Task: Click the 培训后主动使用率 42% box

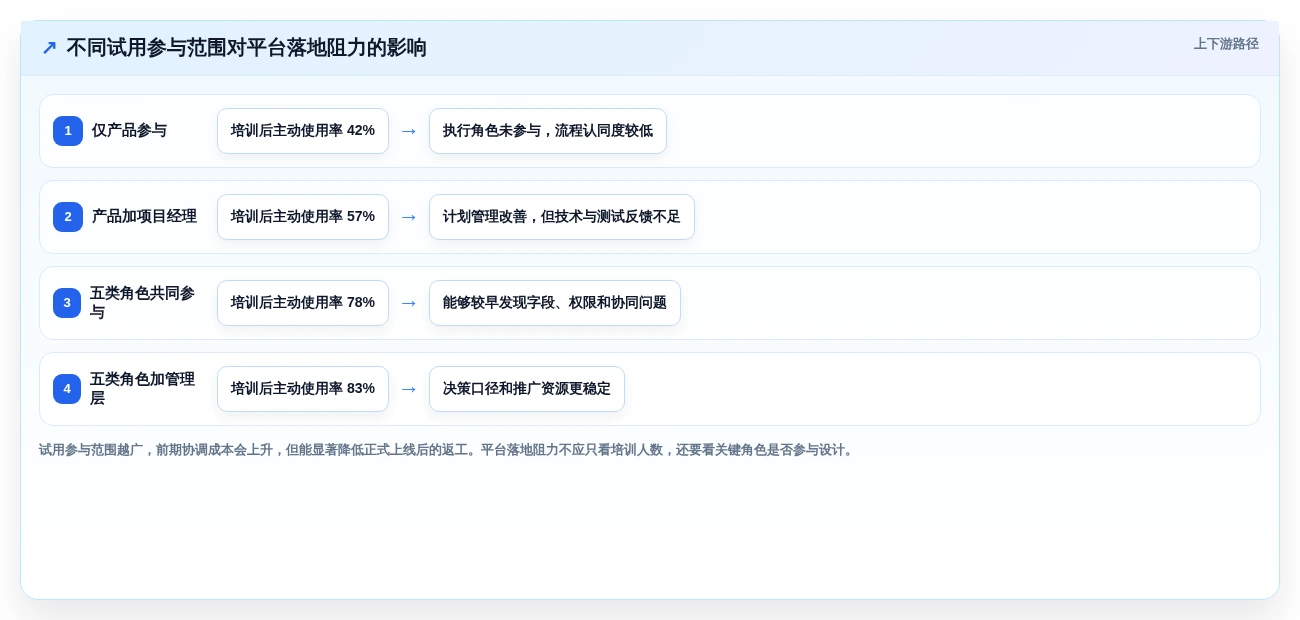Action: [x=303, y=131]
